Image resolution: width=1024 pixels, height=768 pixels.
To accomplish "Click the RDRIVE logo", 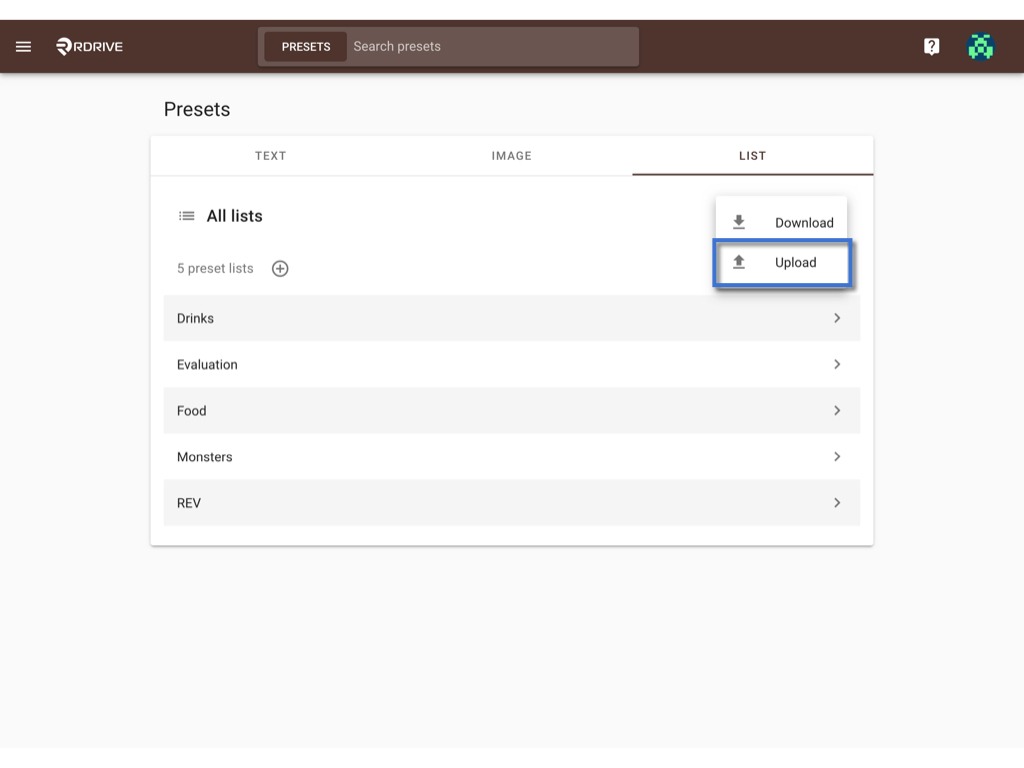I will [x=89, y=46].
